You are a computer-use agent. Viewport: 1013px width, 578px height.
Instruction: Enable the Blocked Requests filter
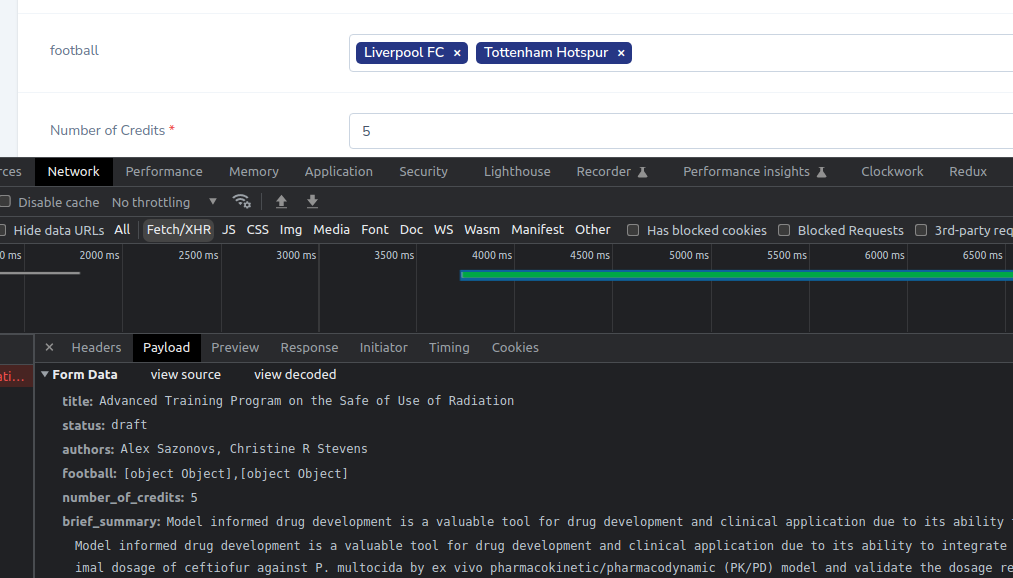click(784, 230)
